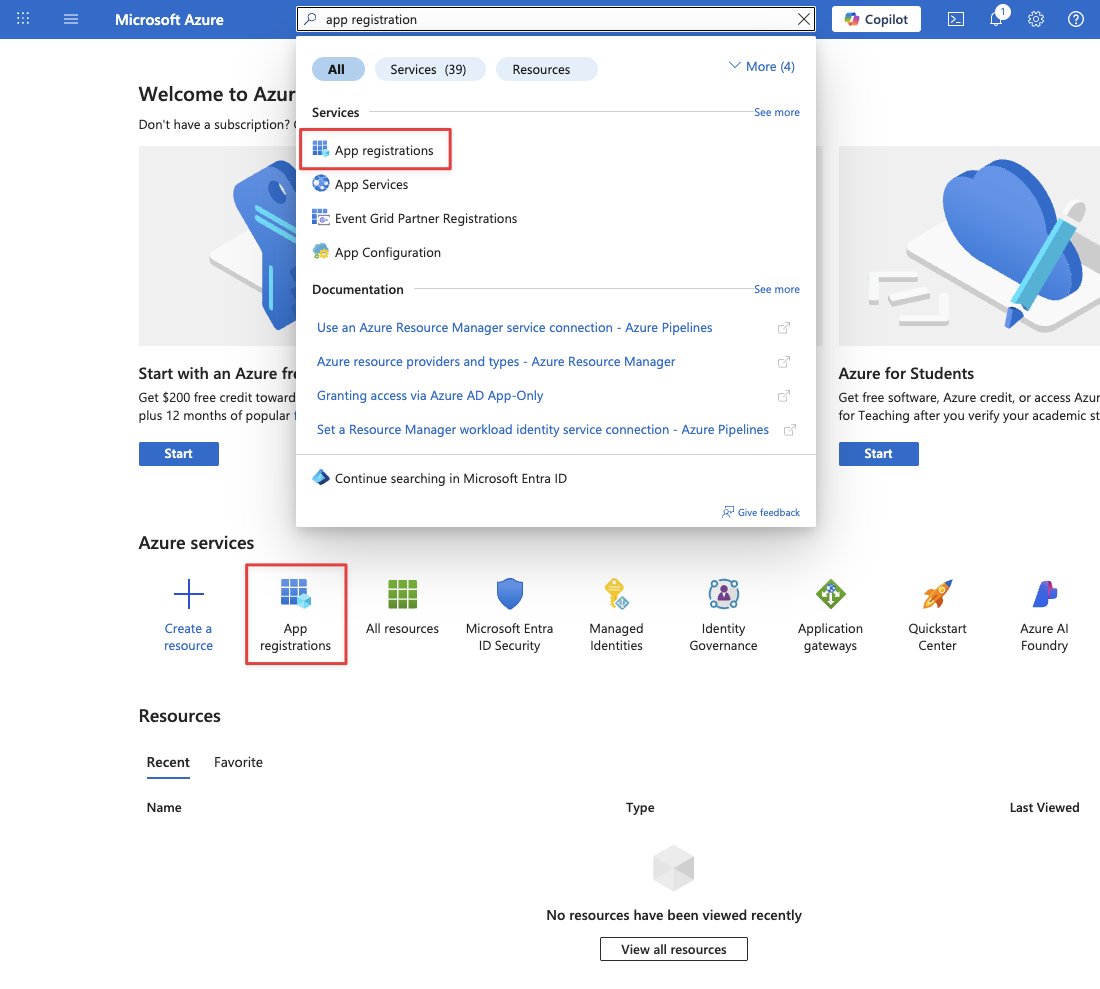This screenshot has height=989, width=1100.
Task: Start the Azure free trial
Action: click(x=179, y=454)
